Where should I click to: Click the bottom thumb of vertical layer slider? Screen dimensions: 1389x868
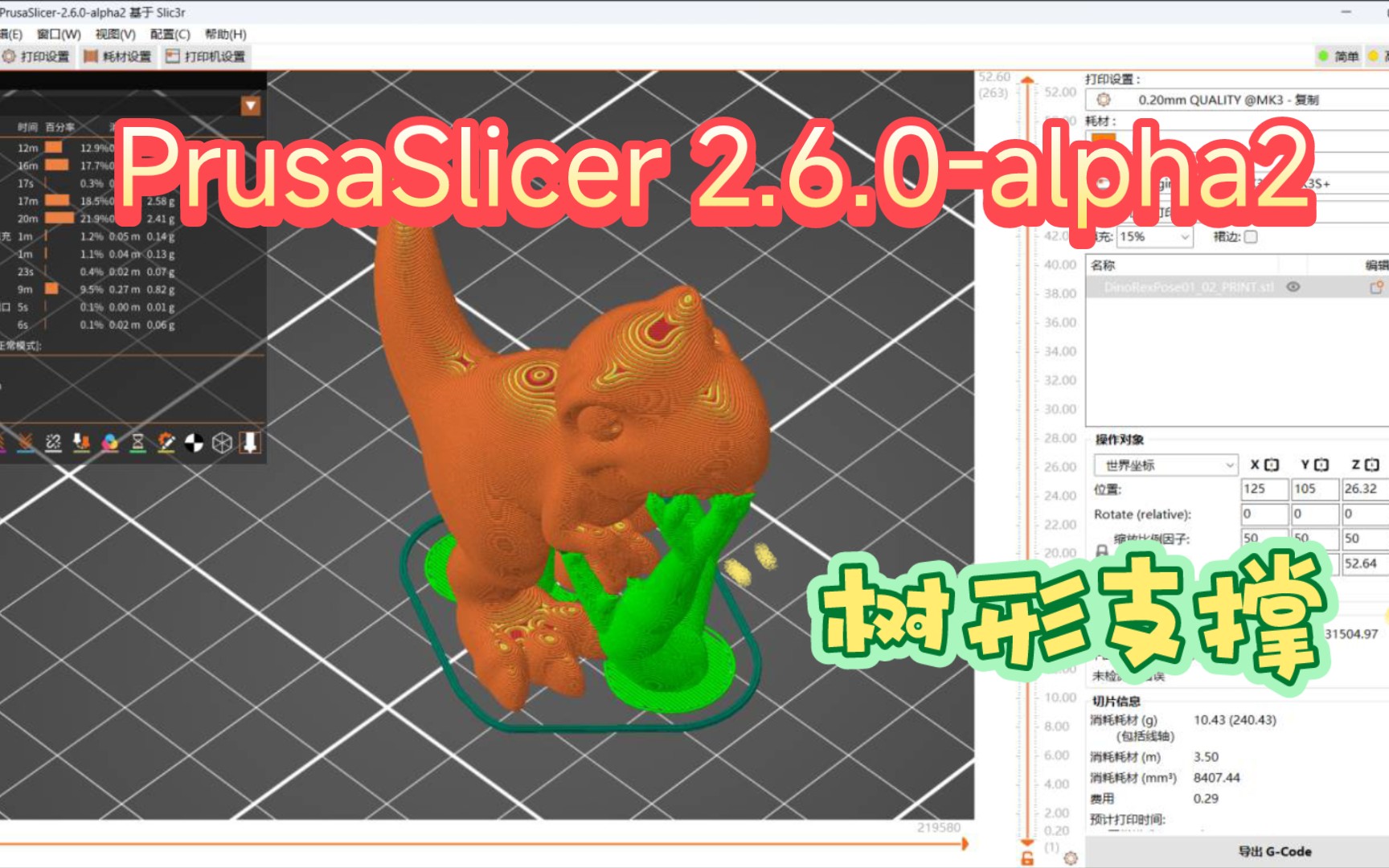tap(1027, 841)
